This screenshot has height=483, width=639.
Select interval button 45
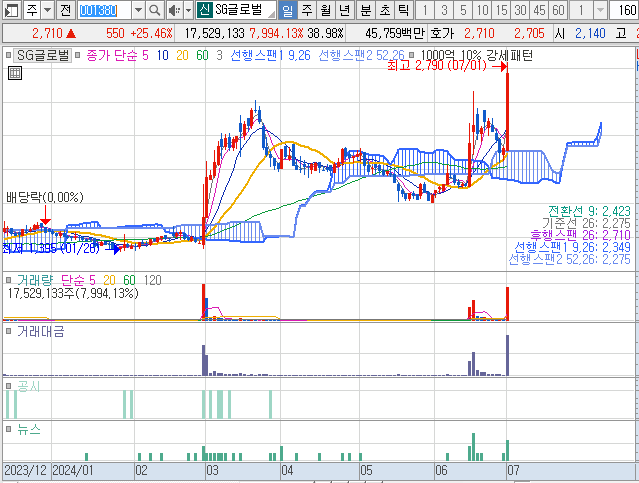tap(539, 10)
